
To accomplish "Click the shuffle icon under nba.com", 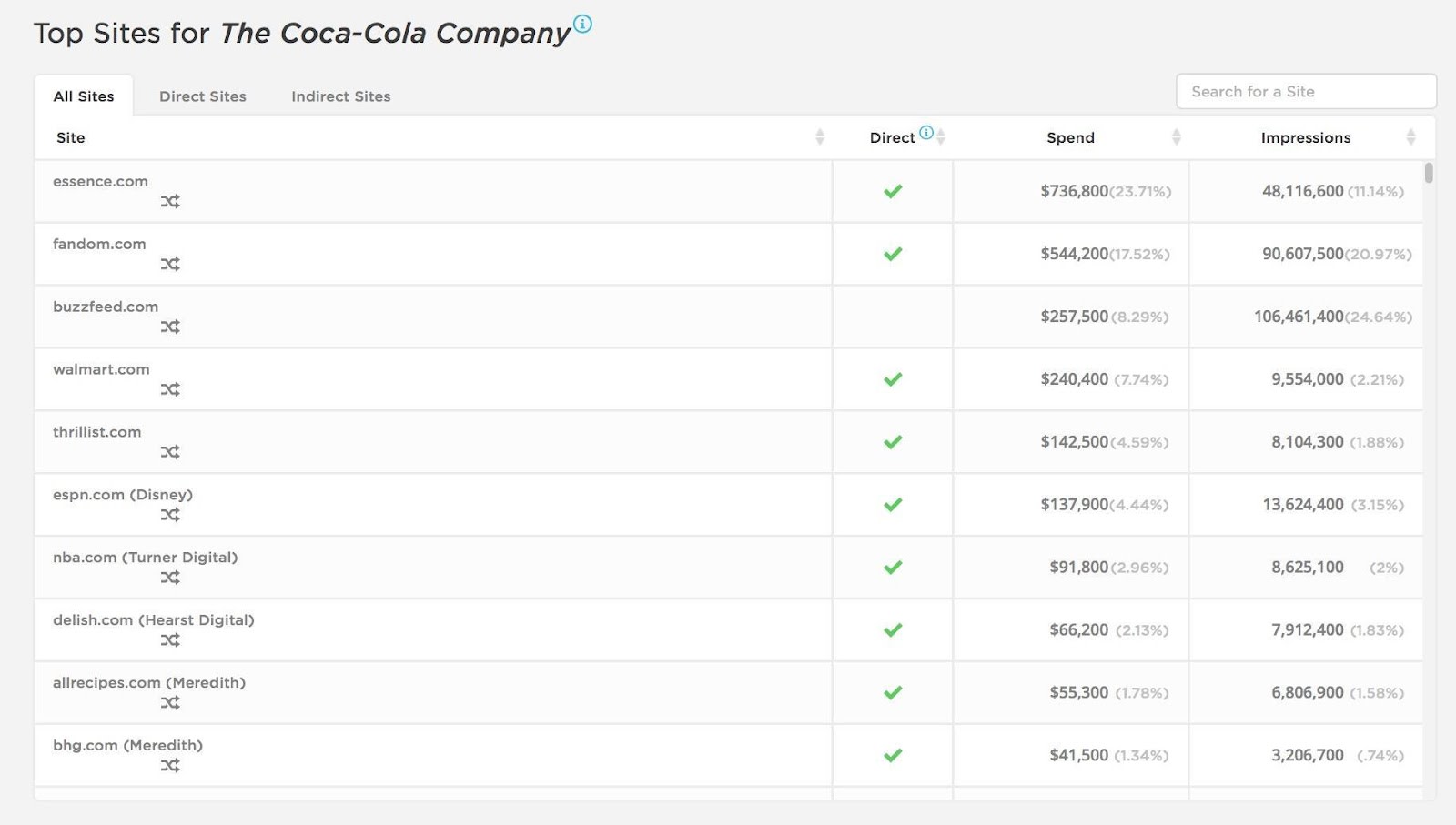I will 170,579.
